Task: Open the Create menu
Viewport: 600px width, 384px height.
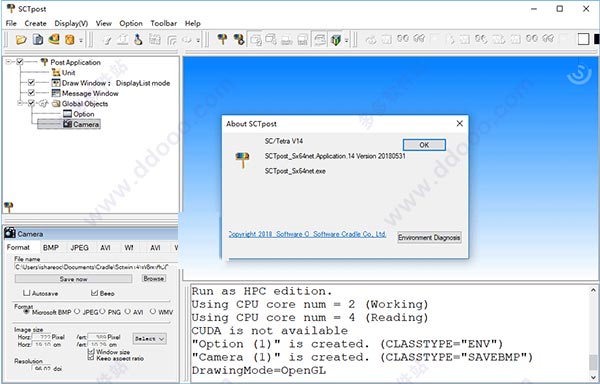Action: coord(35,23)
